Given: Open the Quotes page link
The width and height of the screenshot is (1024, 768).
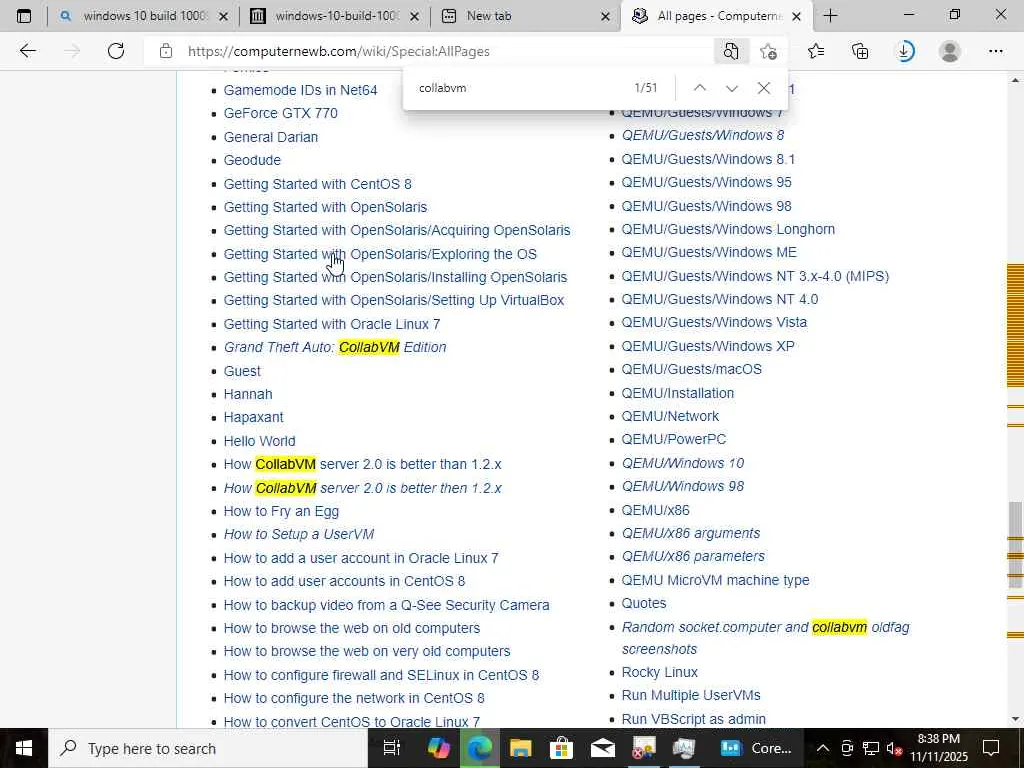Looking at the screenshot, I should pos(644,603).
